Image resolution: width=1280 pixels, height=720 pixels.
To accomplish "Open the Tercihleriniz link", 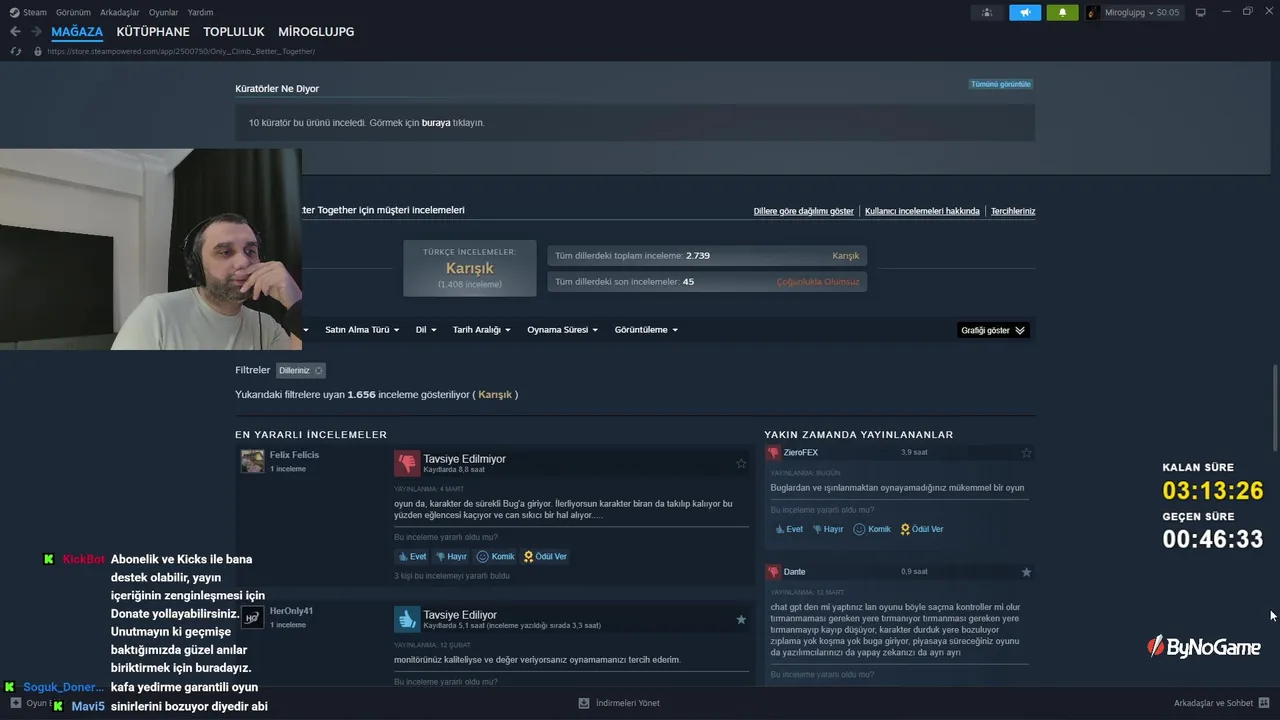I will (x=1013, y=211).
